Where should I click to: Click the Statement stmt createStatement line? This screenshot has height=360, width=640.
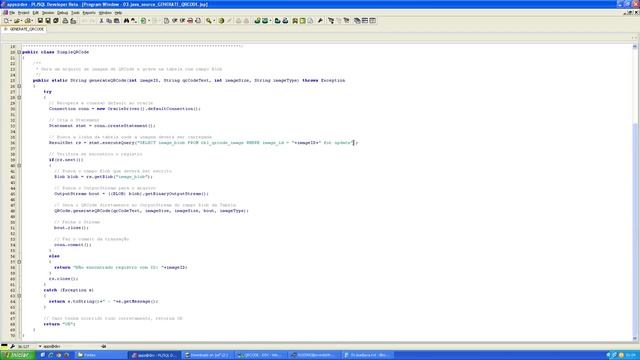[102, 126]
